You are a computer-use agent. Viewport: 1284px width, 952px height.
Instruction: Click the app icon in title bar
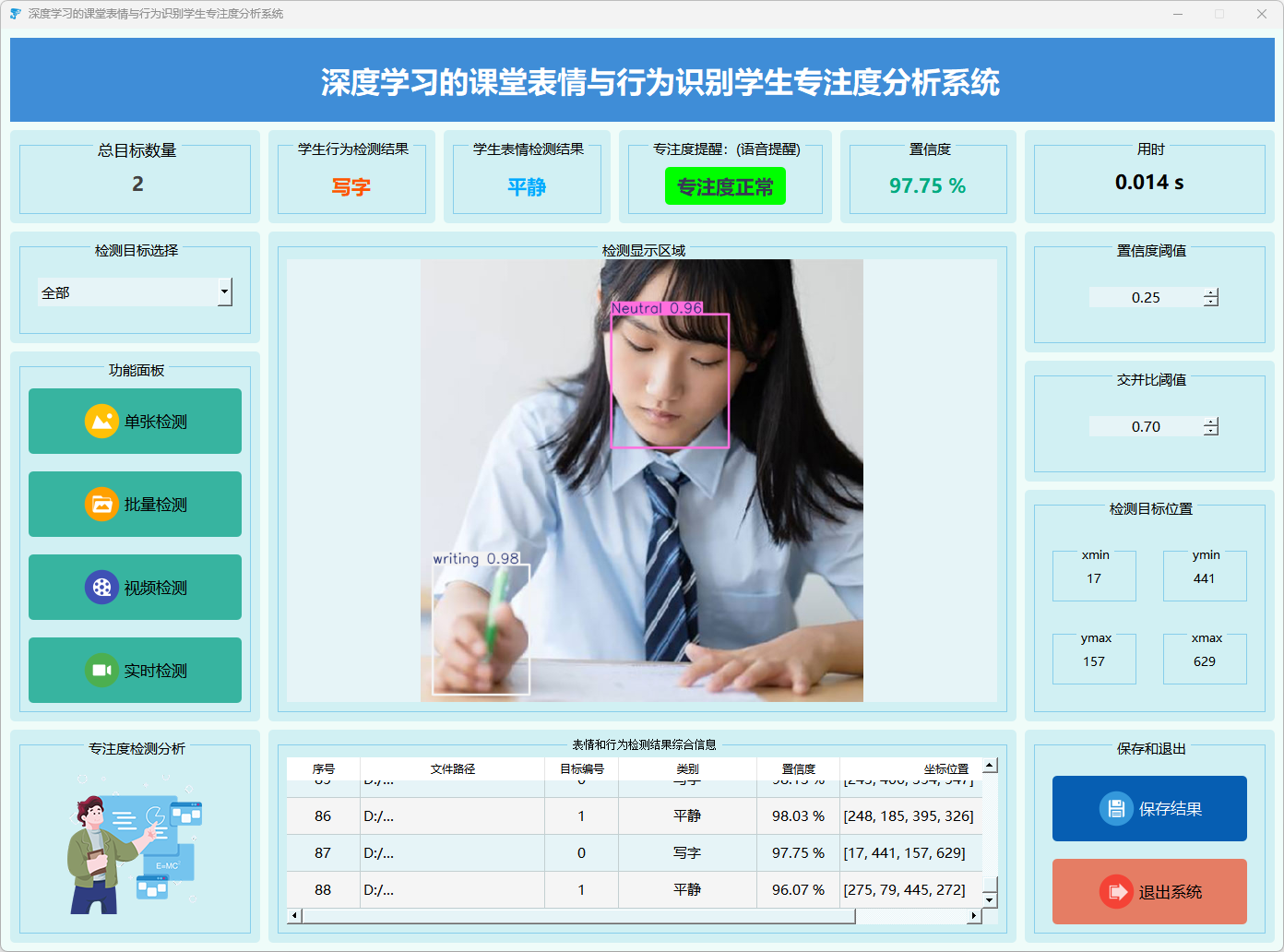(x=15, y=14)
